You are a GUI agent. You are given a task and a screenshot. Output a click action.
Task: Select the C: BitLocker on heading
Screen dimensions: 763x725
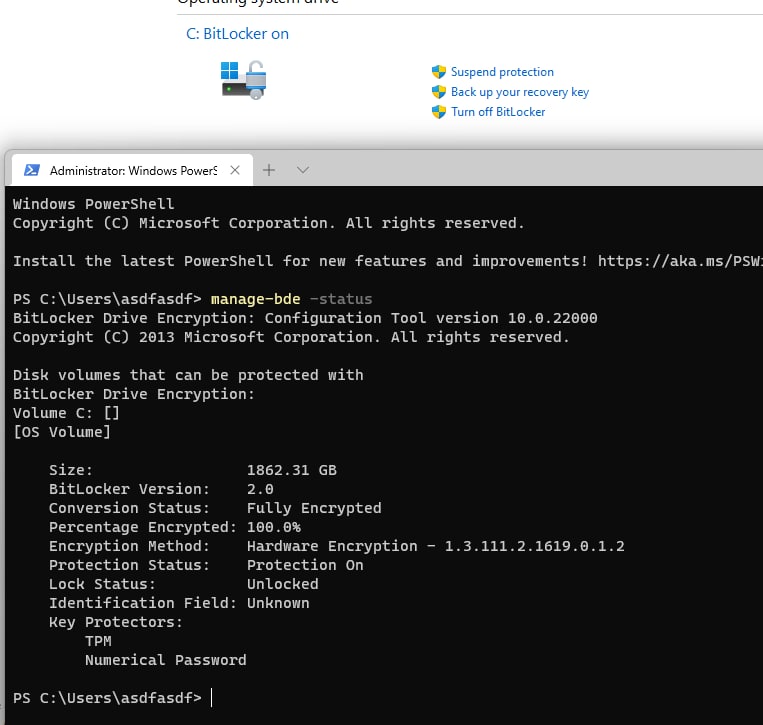[x=237, y=34]
